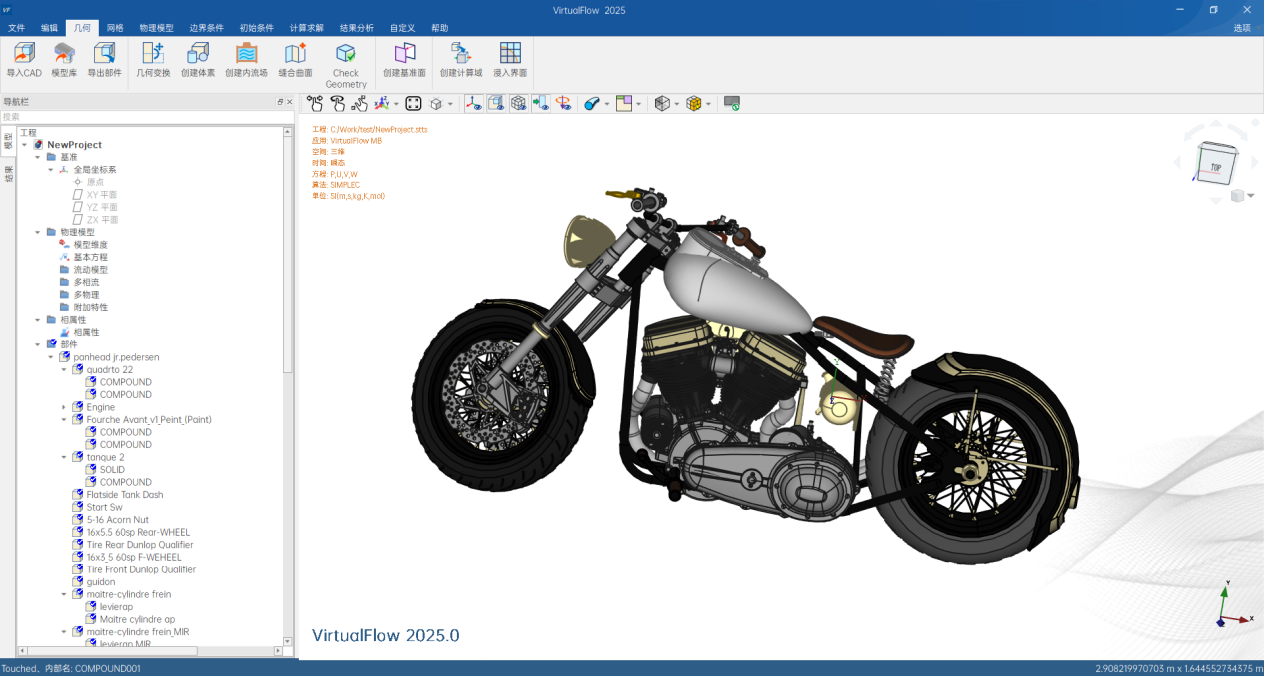Toggle coordinate axes visibility eye icon

click(474, 103)
